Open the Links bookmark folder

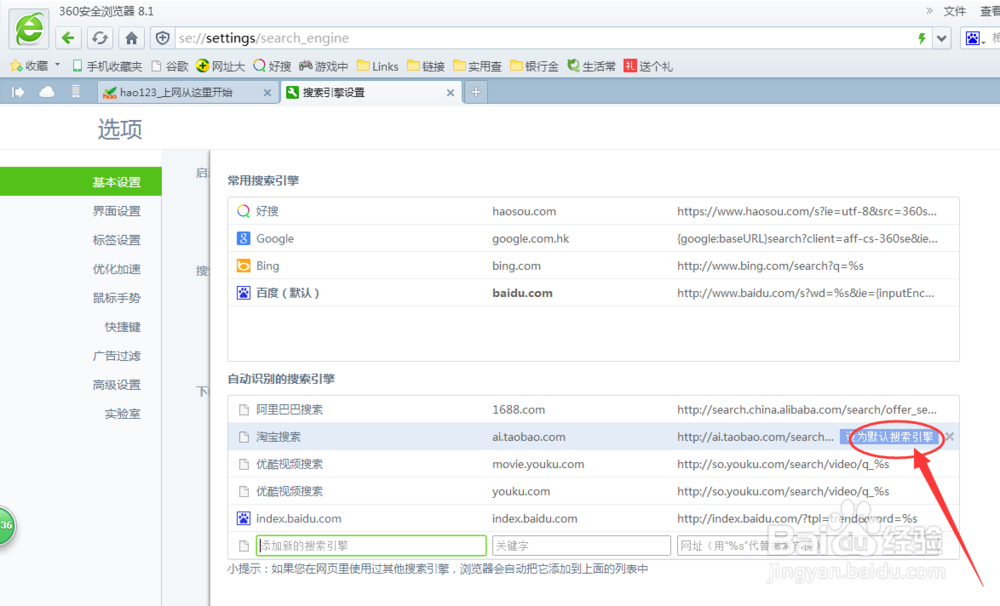click(378, 66)
